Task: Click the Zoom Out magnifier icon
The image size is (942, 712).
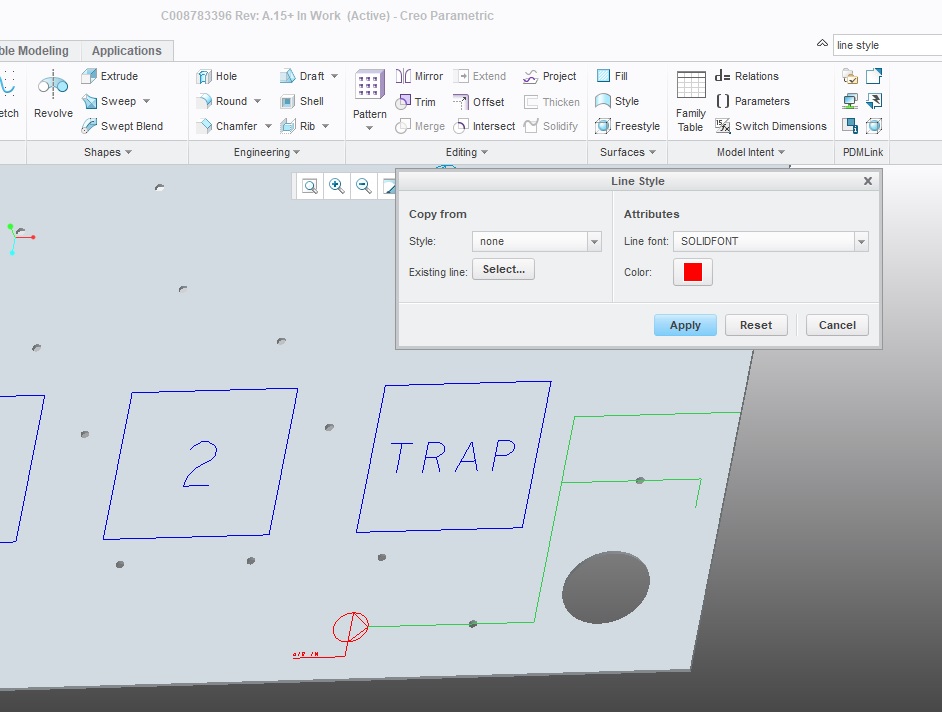Action: [364, 187]
